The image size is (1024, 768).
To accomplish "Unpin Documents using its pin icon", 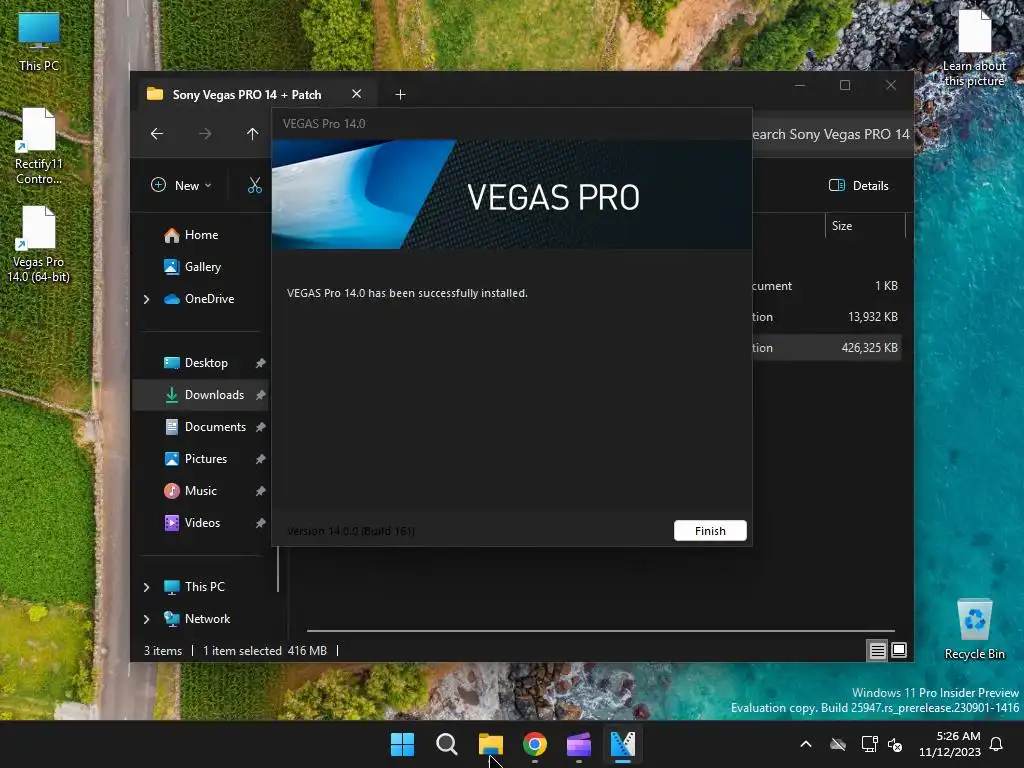I will (260, 427).
